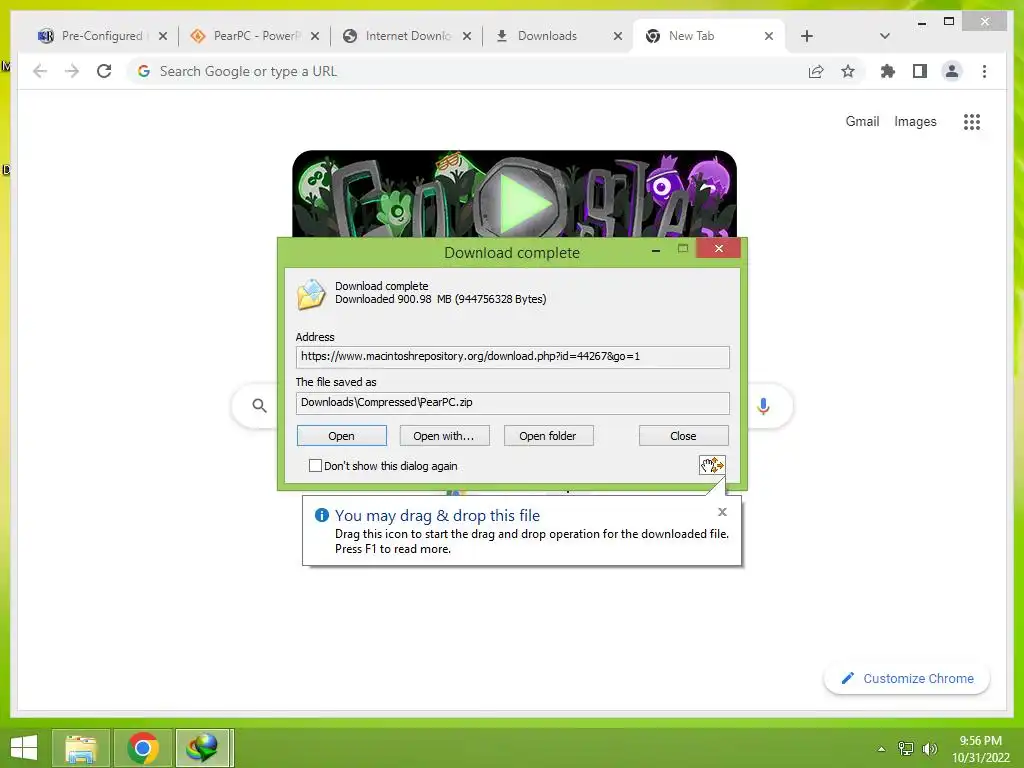The width and height of the screenshot is (1024, 768).
Task: Close the Internet Download tab
Action: 467,36
